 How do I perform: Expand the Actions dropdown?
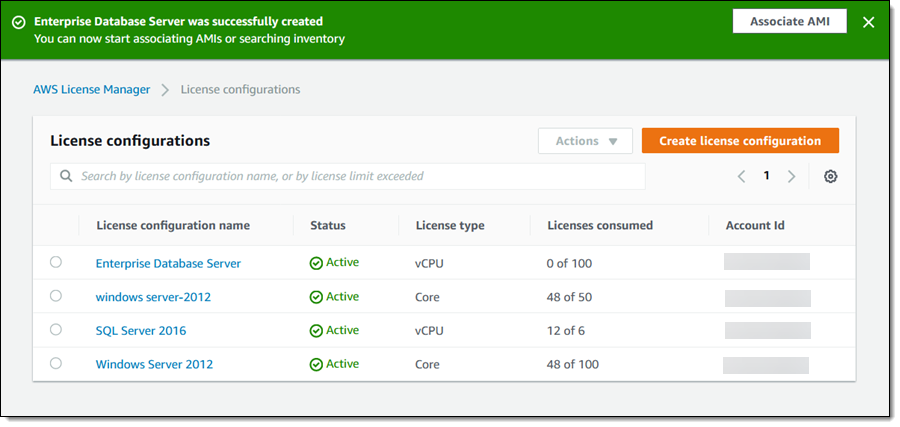585,141
